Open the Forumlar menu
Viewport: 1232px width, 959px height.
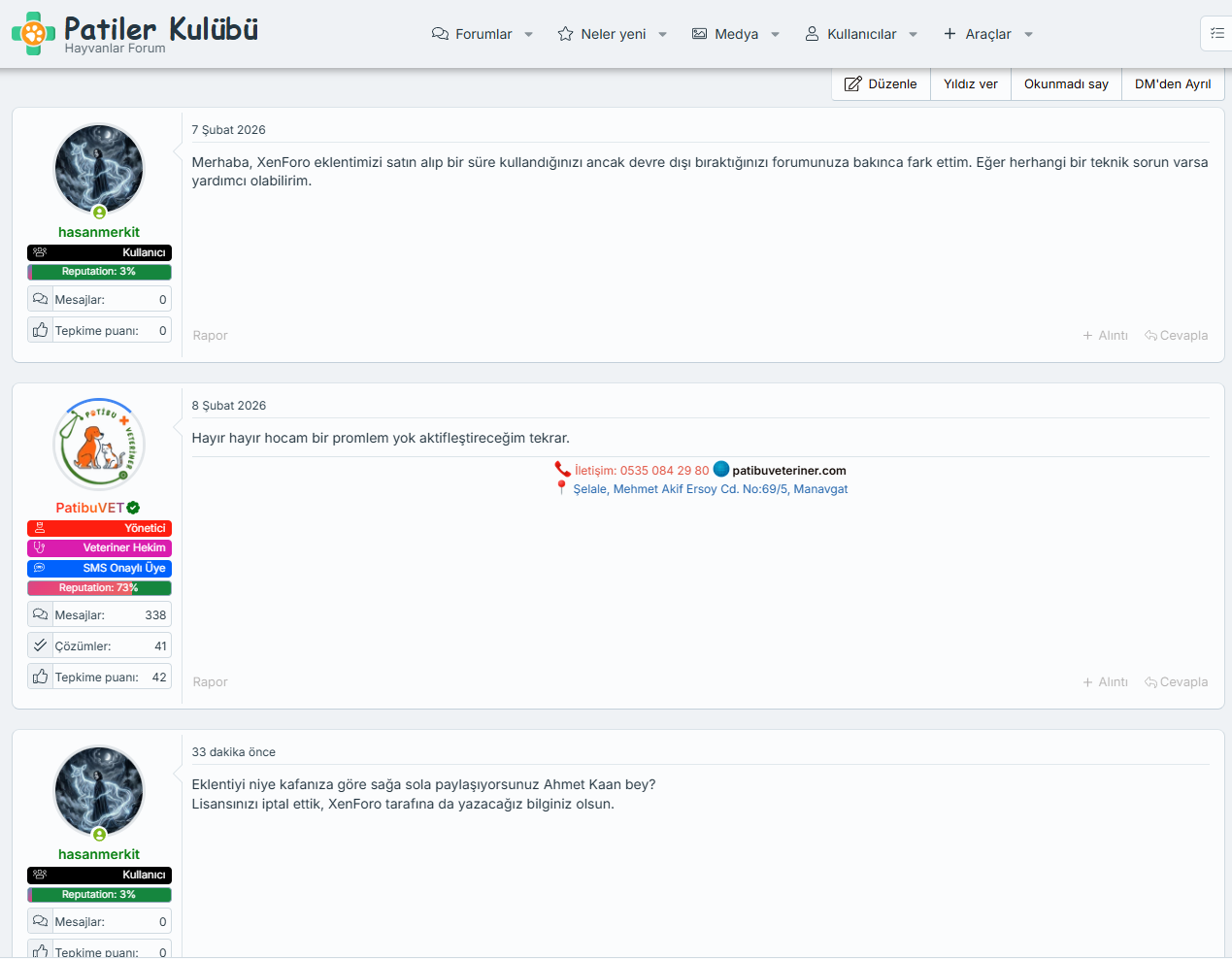pyautogui.click(x=472, y=34)
